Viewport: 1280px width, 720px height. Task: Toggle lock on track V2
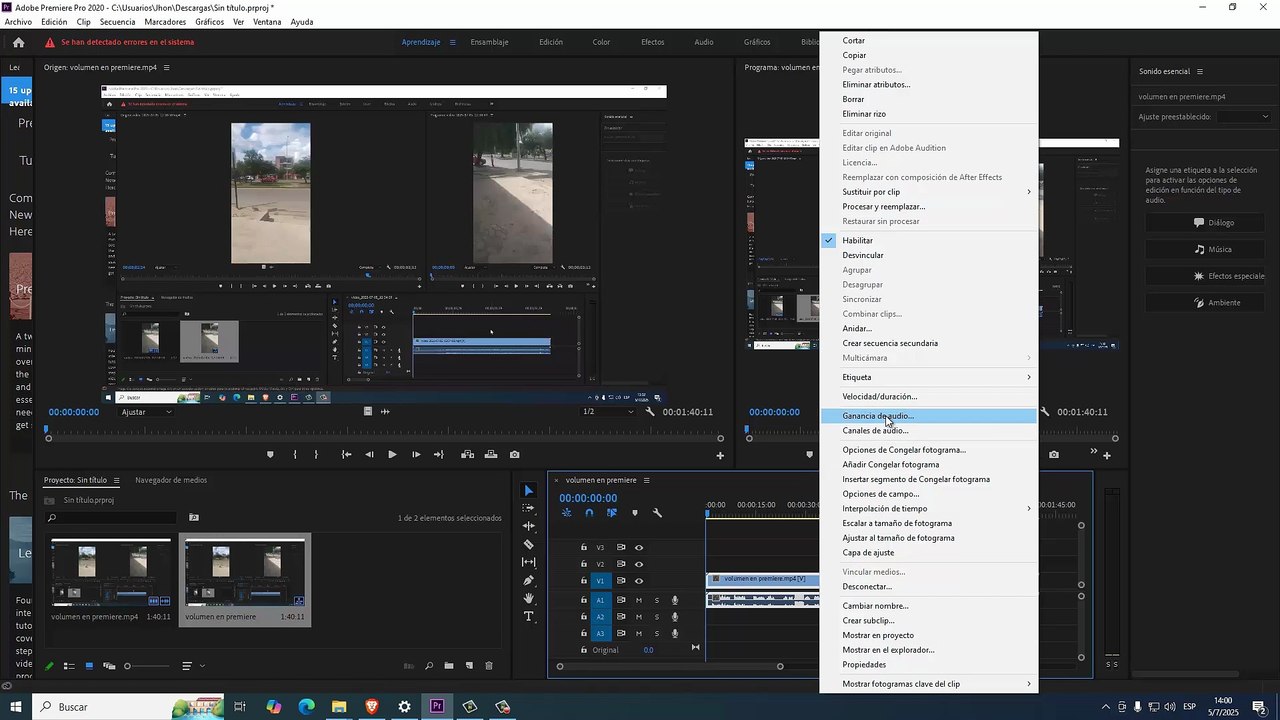(584, 564)
